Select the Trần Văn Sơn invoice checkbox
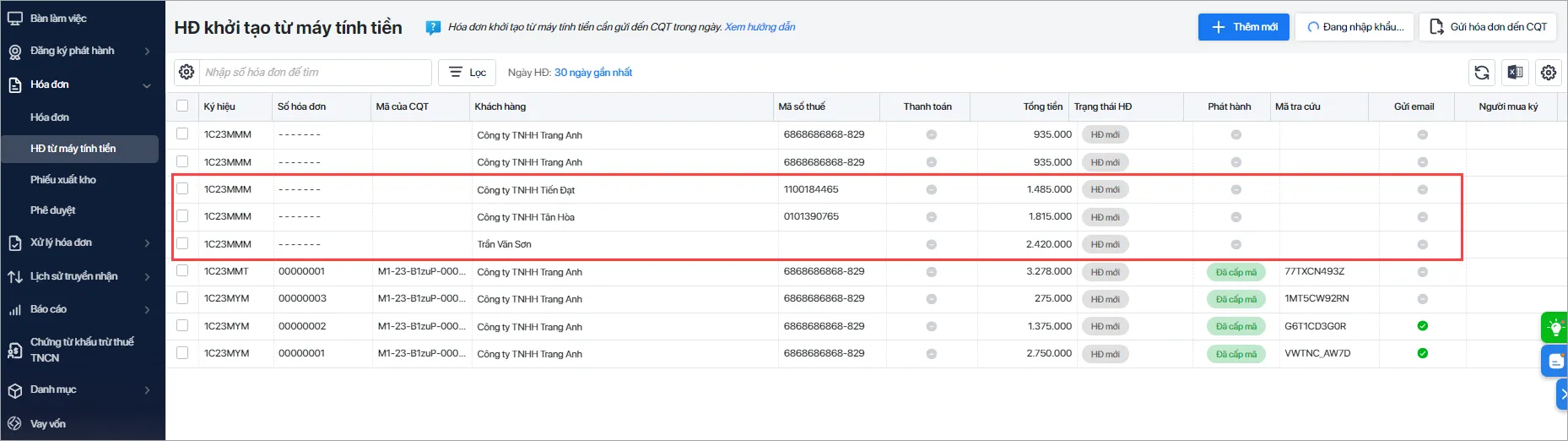This screenshot has width=1568, height=441. [182, 244]
